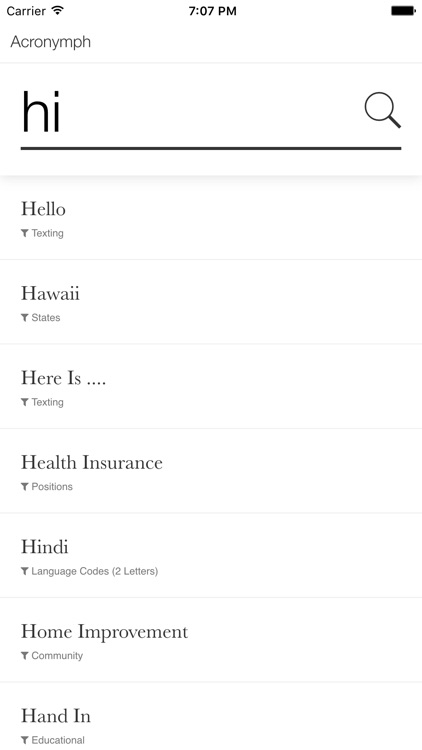
Task: Click the filter icon next to States
Action: (25, 318)
